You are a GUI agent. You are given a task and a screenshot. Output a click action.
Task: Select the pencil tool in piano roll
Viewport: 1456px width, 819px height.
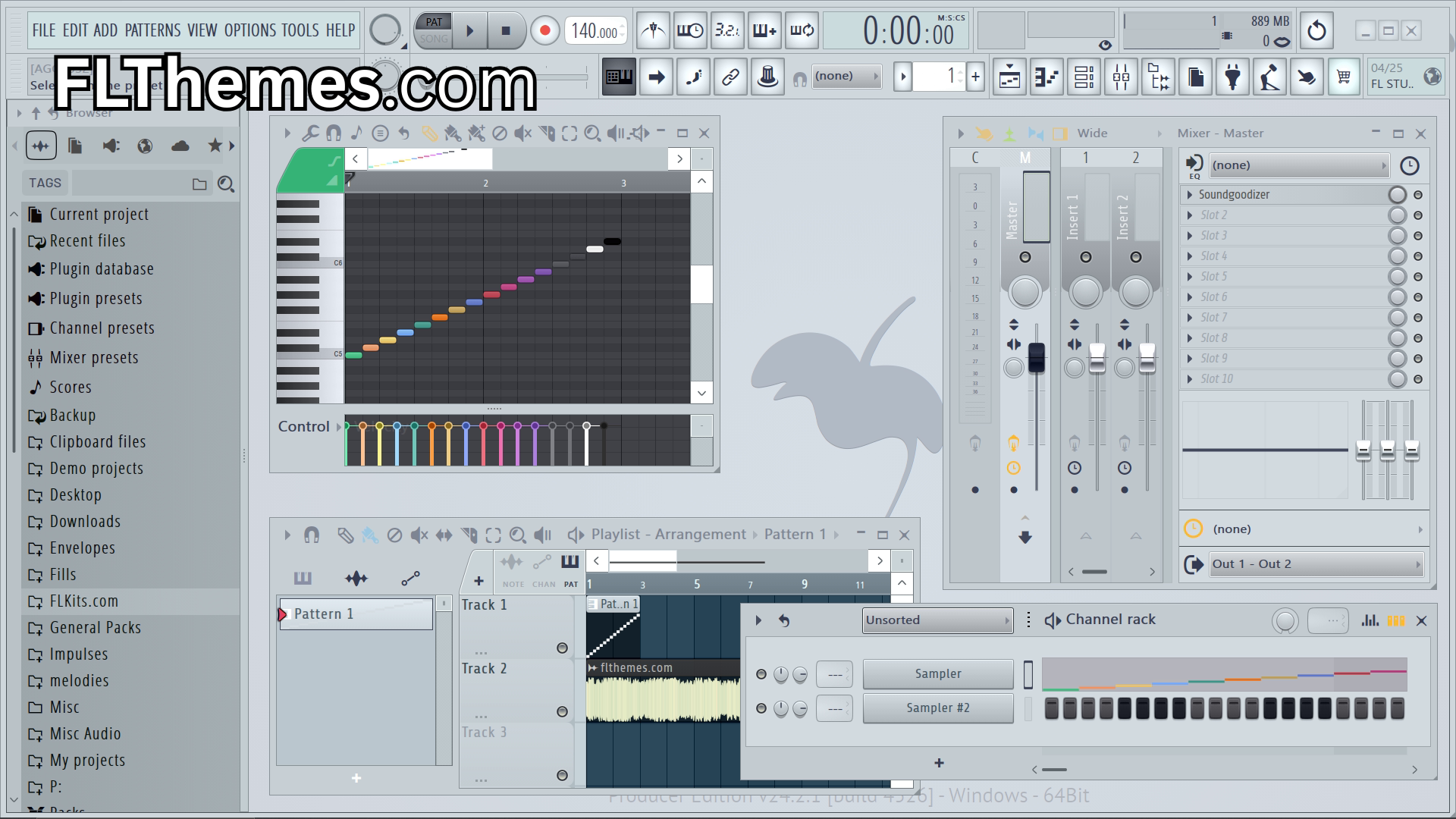pyautogui.click(x=429, y=134)
